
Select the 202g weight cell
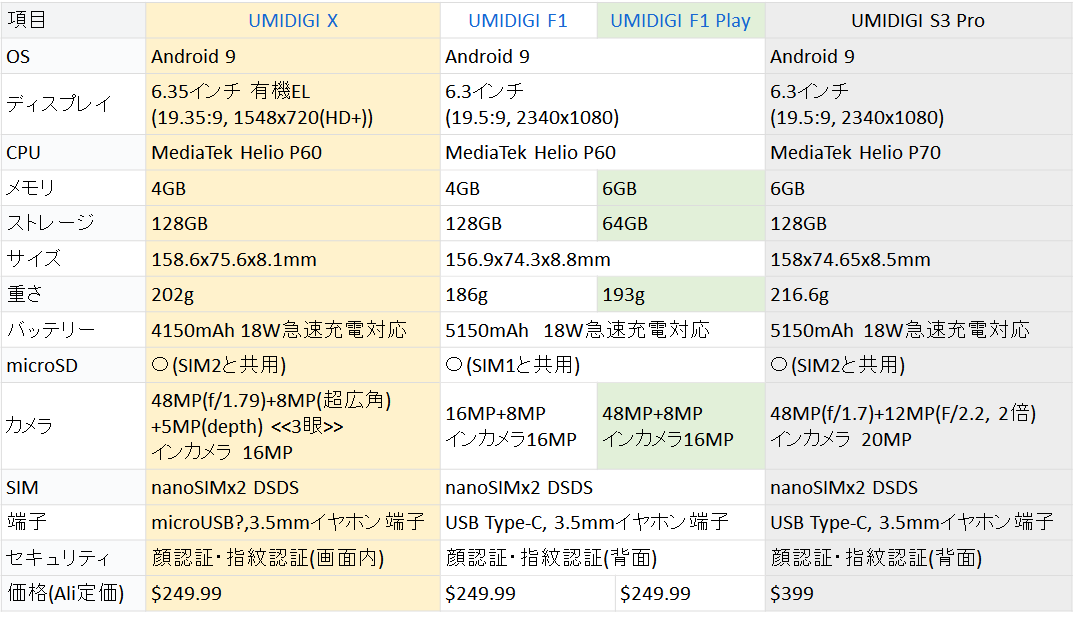[x=292, y=295]
